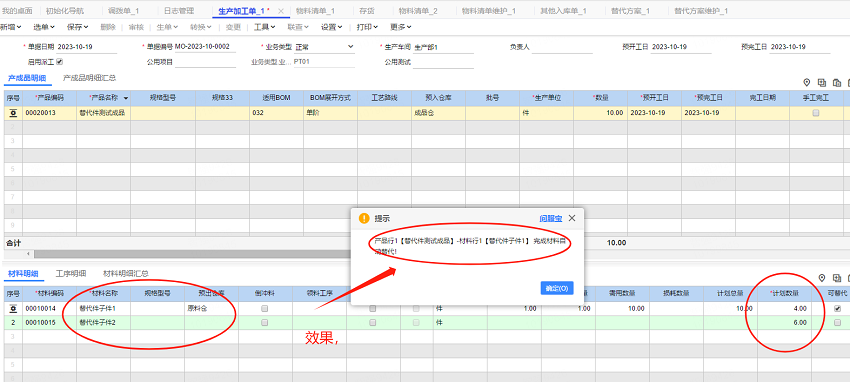
Task: Click the product table horizontal scrollbar
Action: [192, 254]
